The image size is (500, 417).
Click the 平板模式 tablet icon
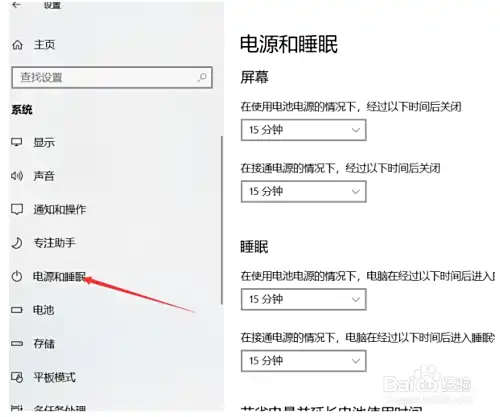(x=17, y=377)
